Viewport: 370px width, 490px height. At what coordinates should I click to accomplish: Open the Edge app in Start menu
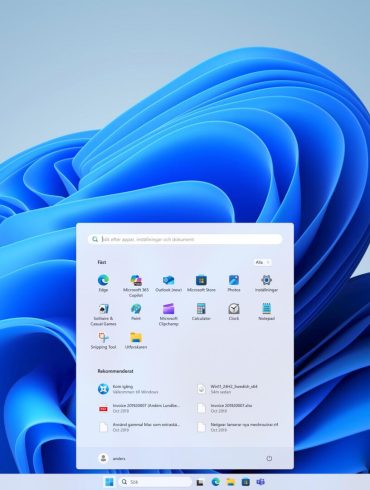103,283
